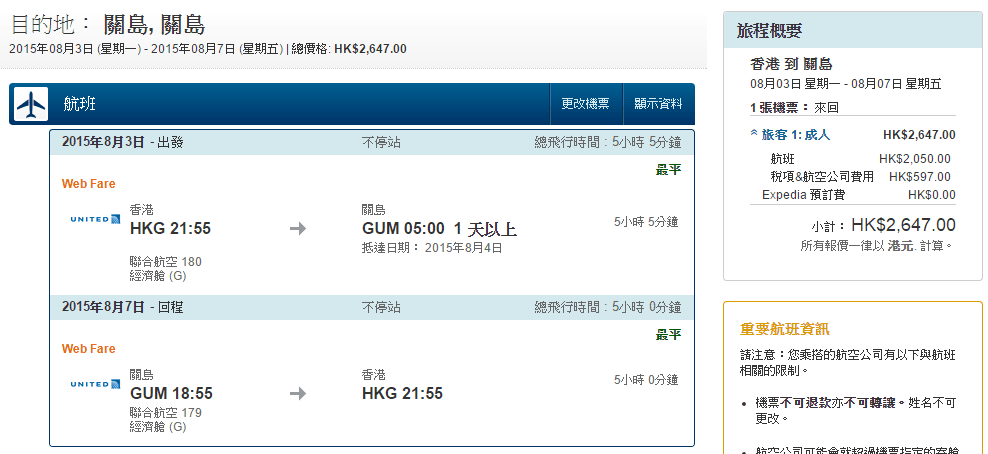Click the 1 天以上 arrival note

[x=485, y=230]
